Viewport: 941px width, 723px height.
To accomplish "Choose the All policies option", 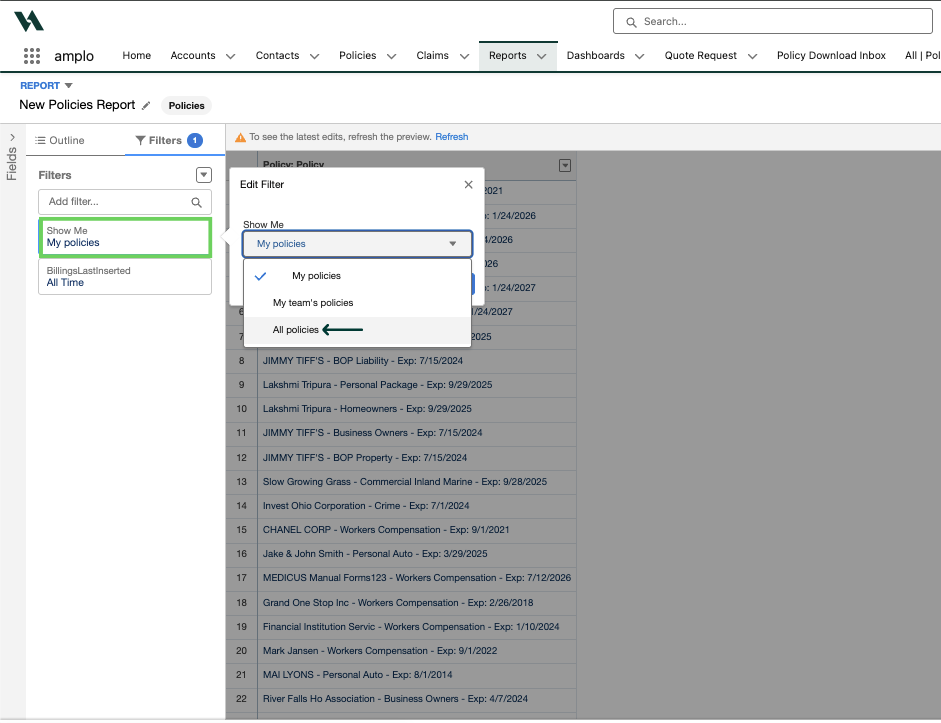I will [x=357, y=330].
